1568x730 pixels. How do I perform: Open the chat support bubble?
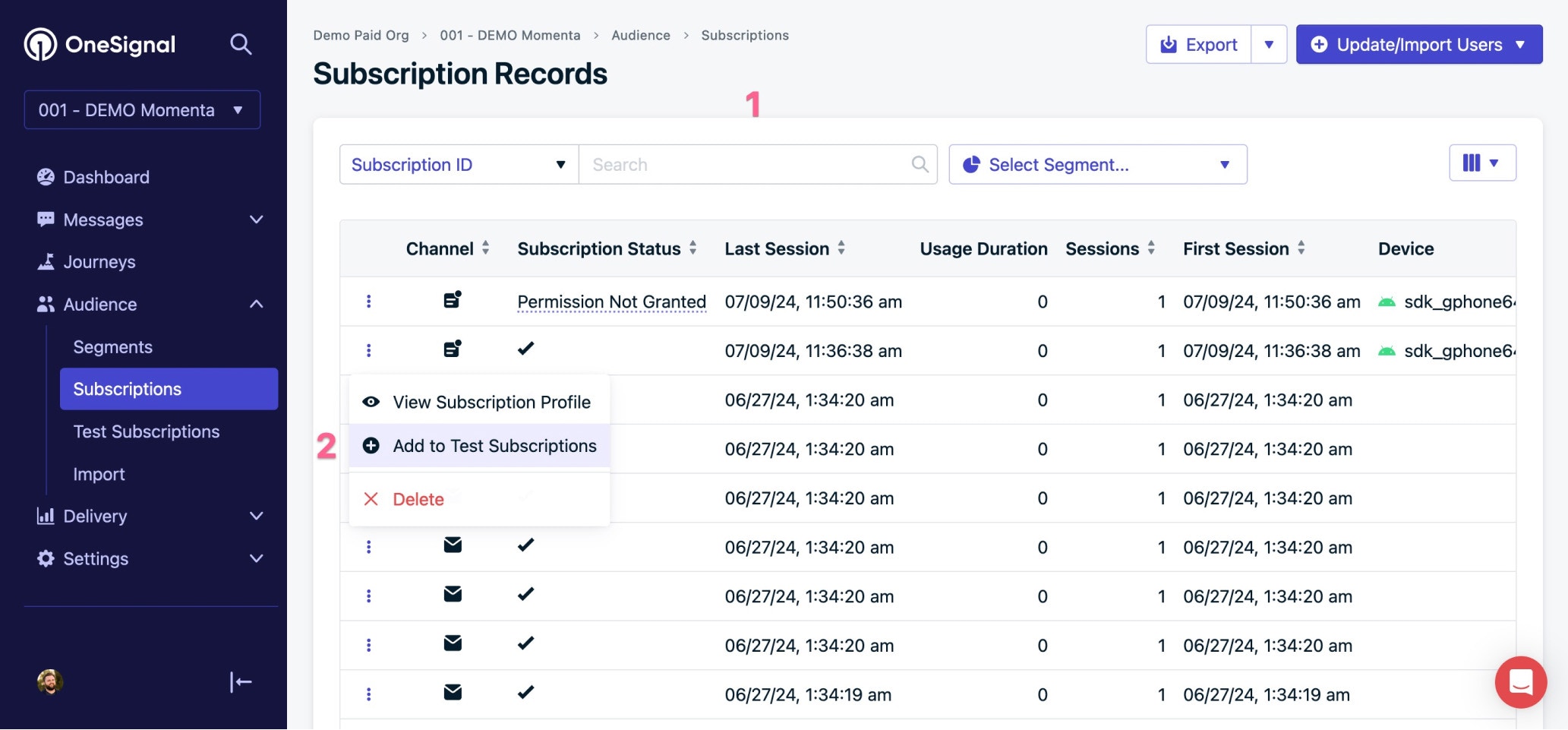(1520, 682)
